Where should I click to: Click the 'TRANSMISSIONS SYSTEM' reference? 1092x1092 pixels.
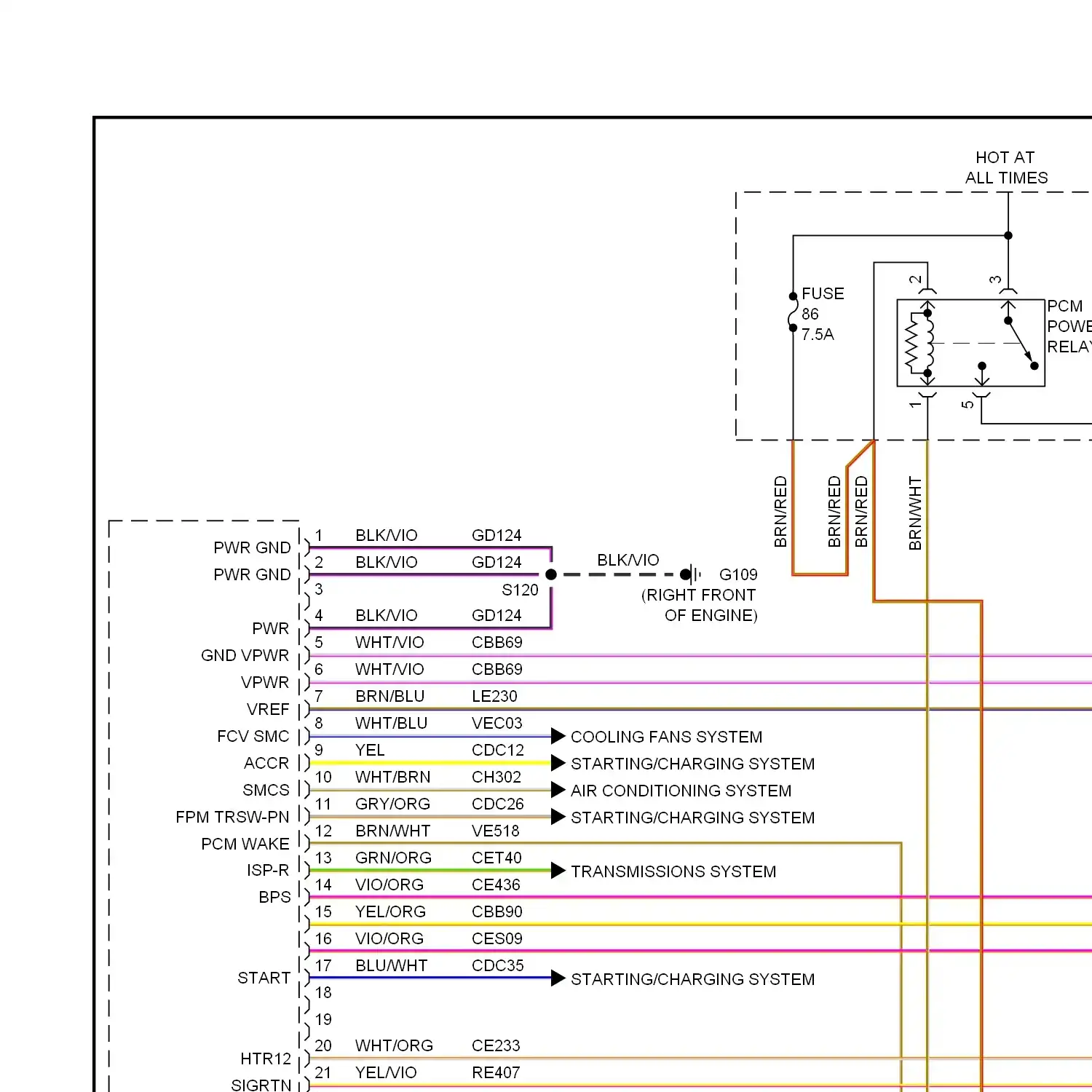pos(673,871)
